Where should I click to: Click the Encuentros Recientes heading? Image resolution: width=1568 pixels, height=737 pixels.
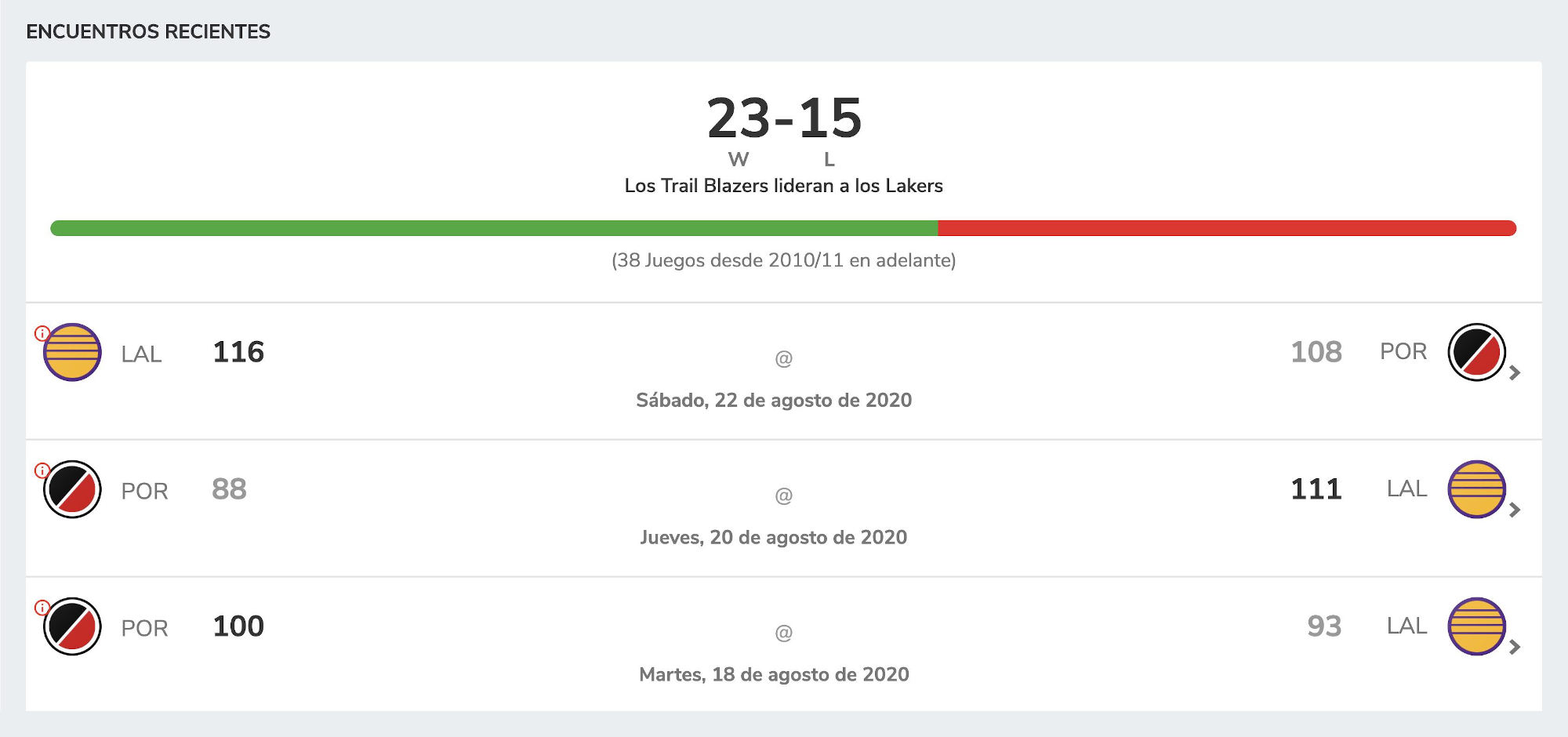pos(148,31)
